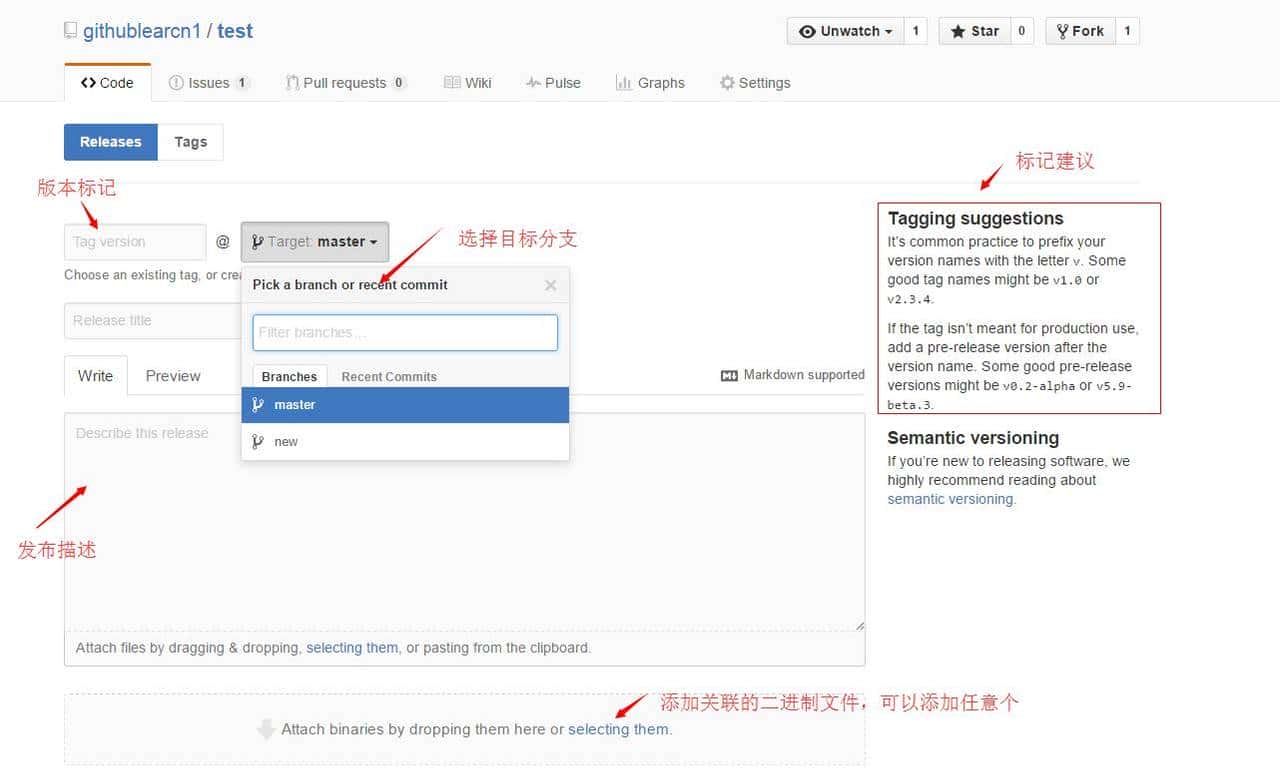This screenshot has height=770, width=1280.
Task: Select the new branch entry
Action: (x=405, y=442)
